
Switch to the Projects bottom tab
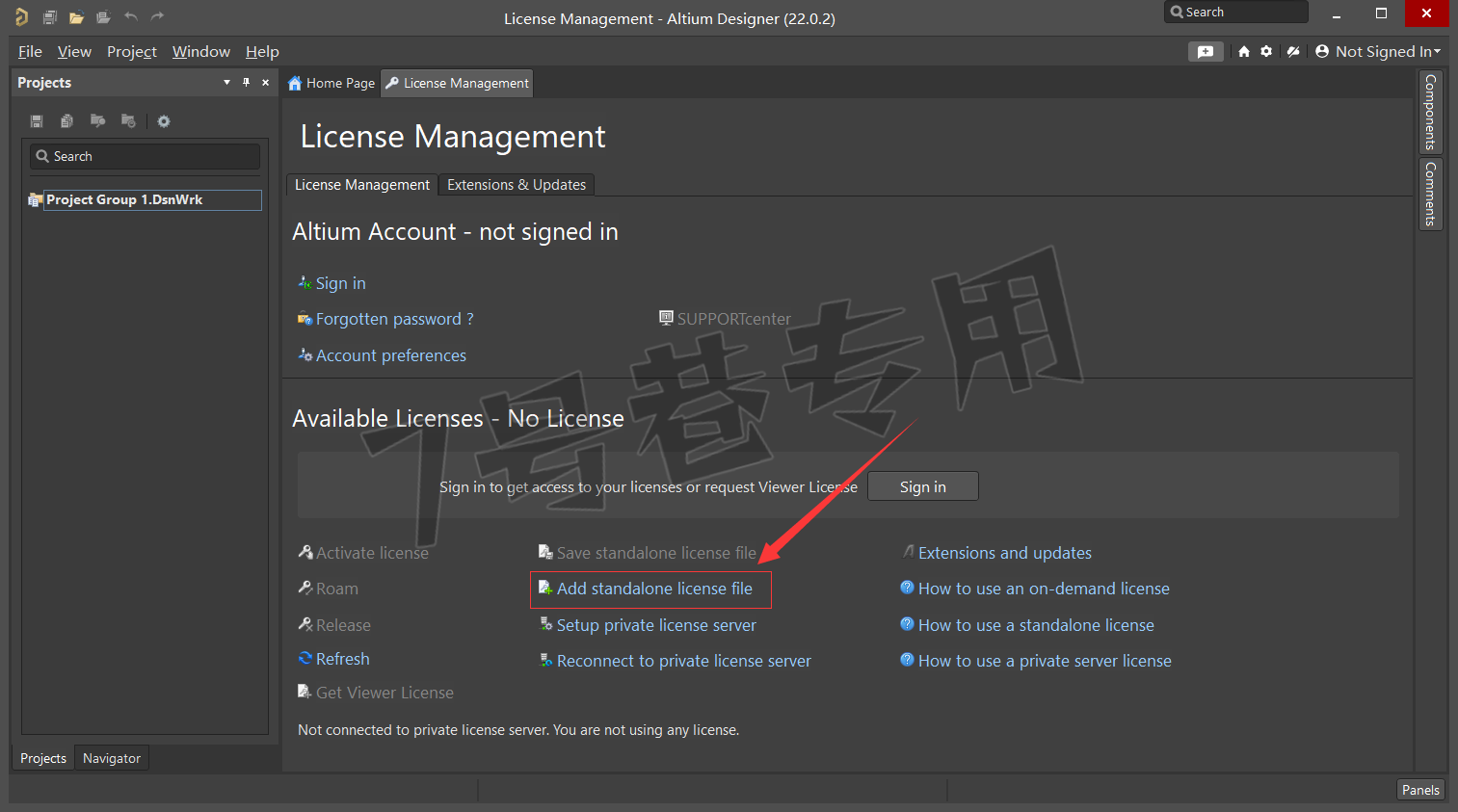click(43, 758)
